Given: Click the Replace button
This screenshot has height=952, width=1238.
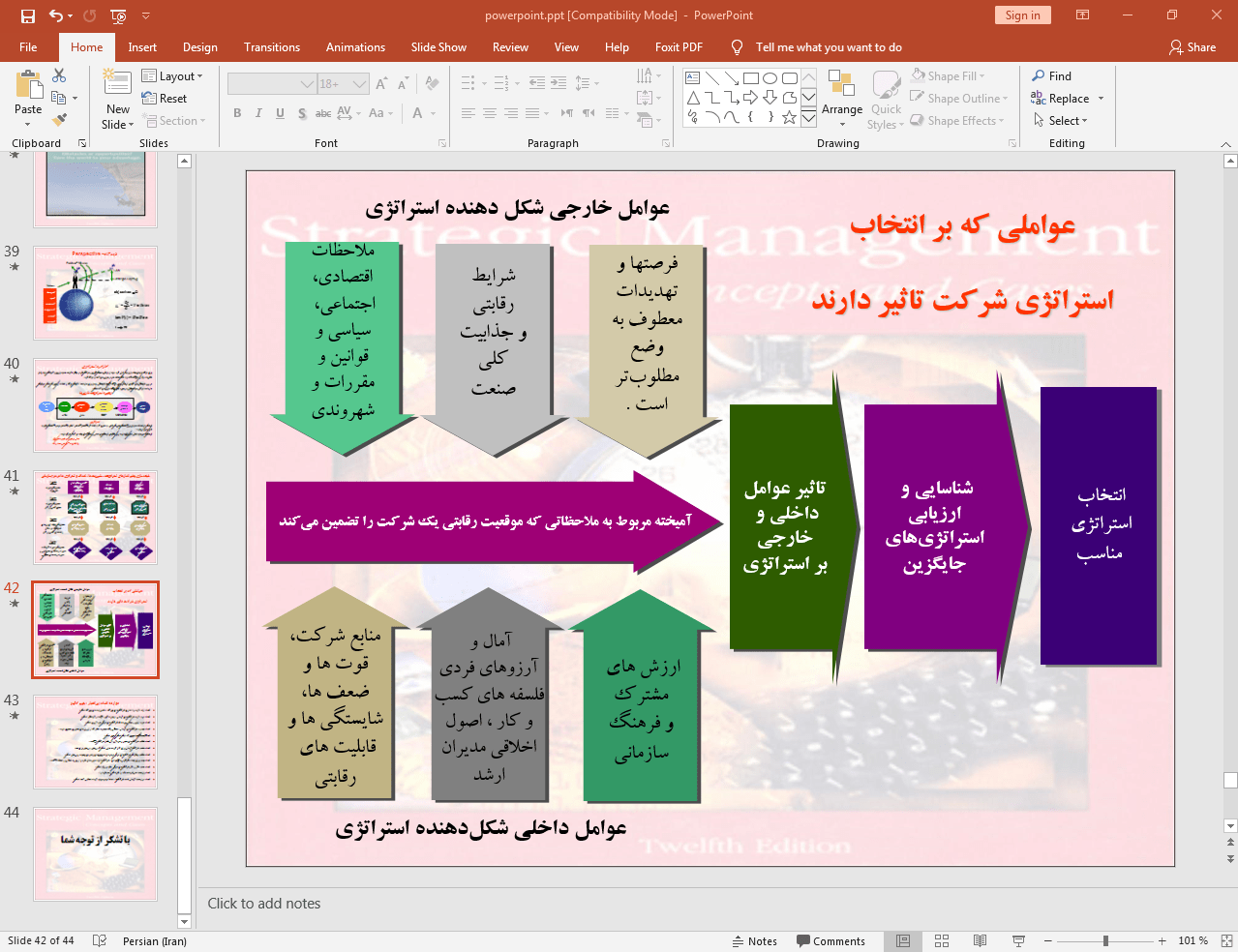Looking at the screenshot, I should tap(1067, 99).
